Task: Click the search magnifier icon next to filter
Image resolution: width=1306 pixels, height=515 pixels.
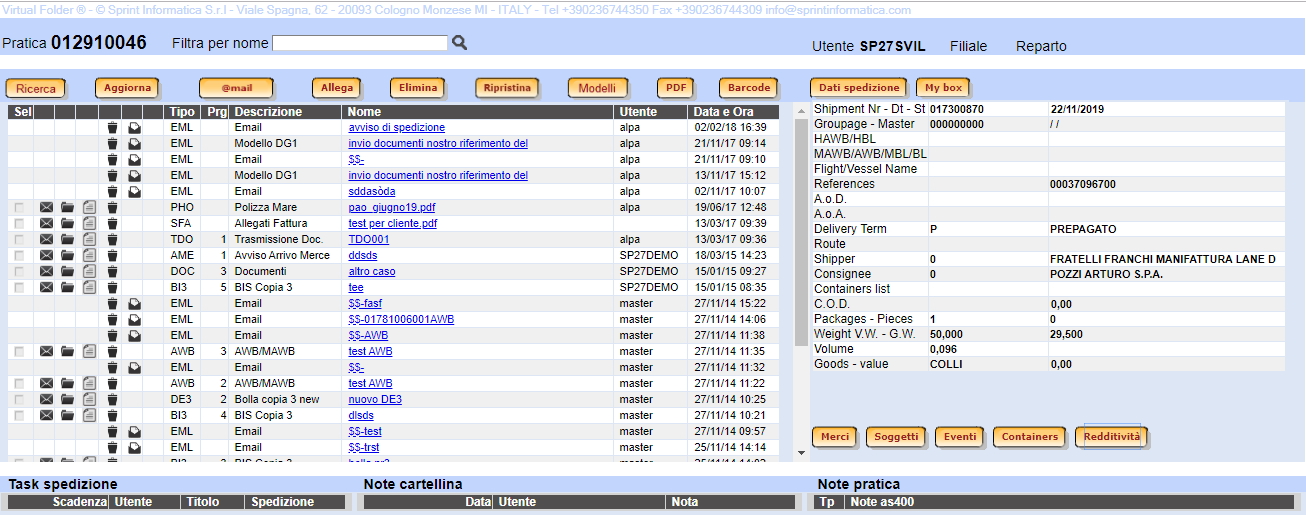Action: [460, 43]
